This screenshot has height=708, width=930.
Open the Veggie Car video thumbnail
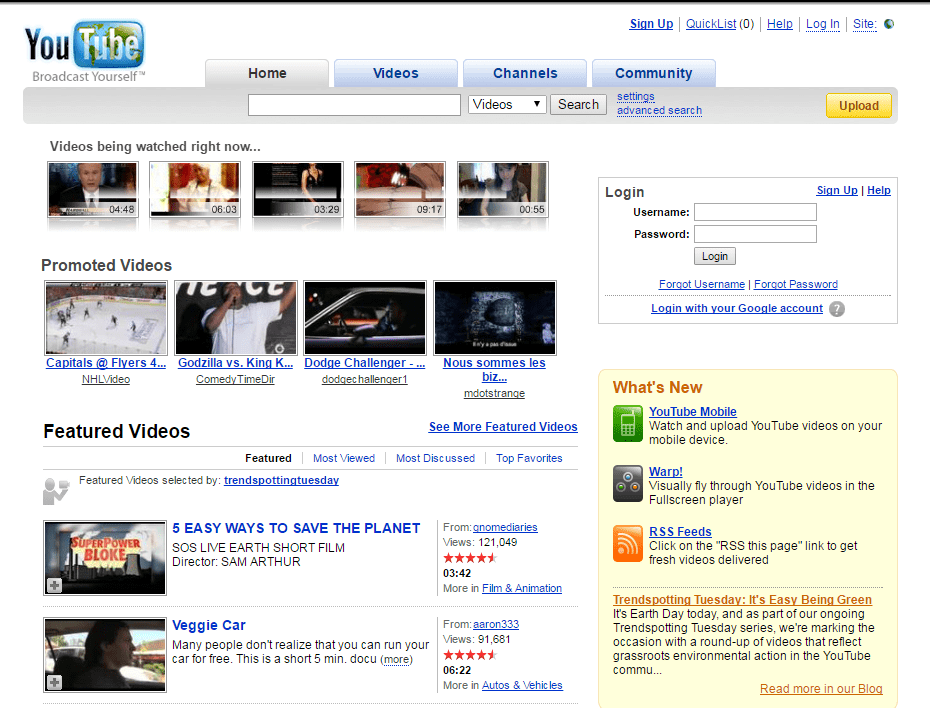[x=105, y=655]
